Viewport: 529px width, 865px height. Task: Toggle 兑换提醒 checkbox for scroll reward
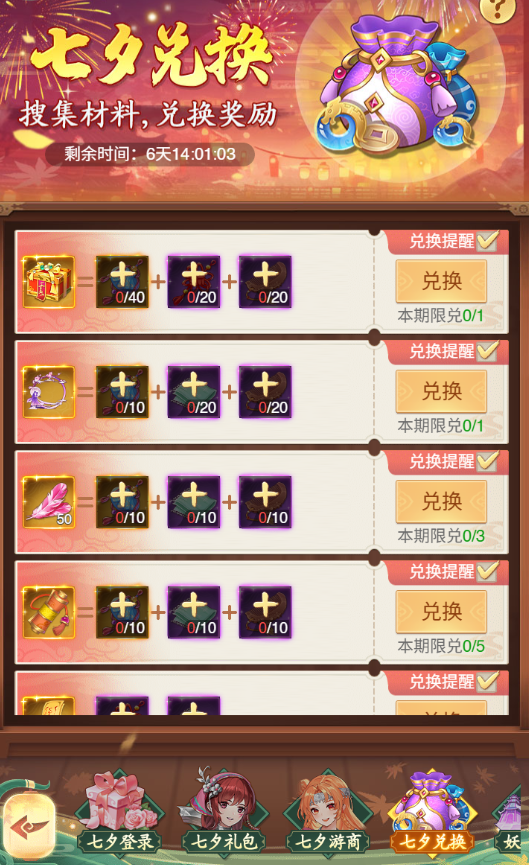pos(488,572)
